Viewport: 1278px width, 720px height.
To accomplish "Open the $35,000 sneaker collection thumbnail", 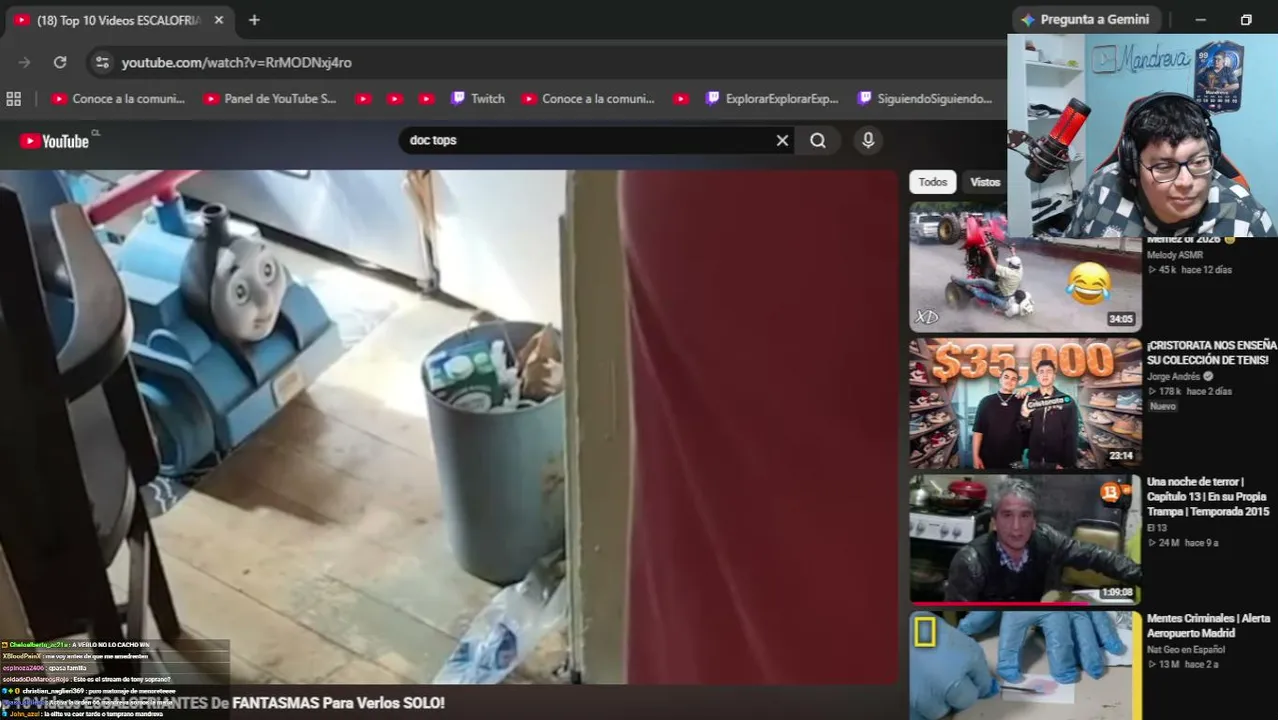I will click(x=1025, y=404).
